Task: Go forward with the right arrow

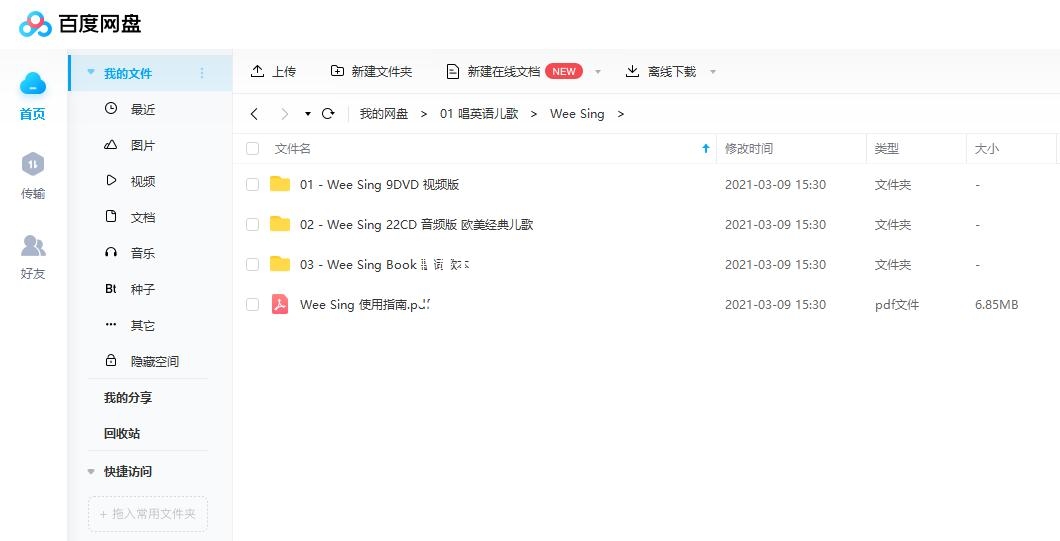Action: pyautogui.click(x=285, y=114)
